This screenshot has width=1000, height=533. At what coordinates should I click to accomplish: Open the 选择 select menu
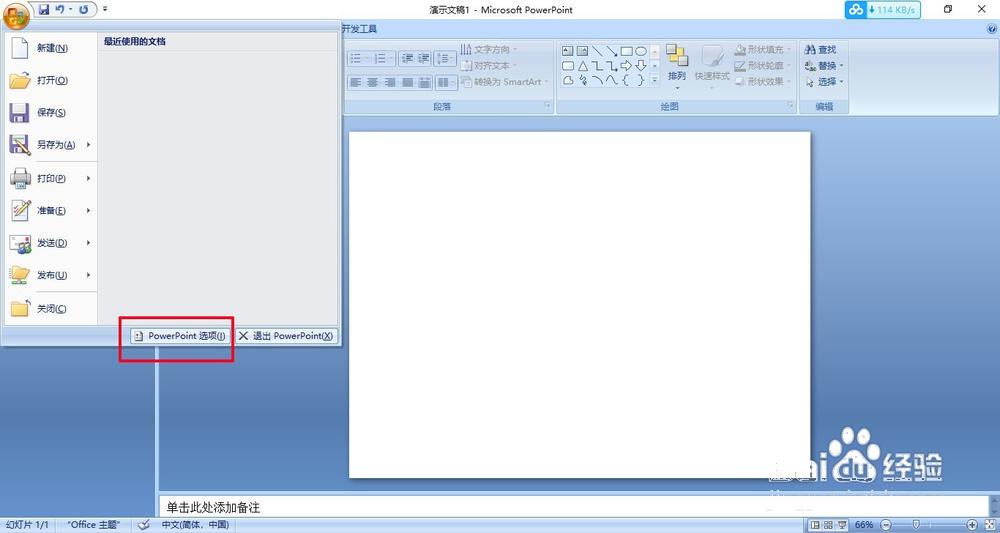824,82
